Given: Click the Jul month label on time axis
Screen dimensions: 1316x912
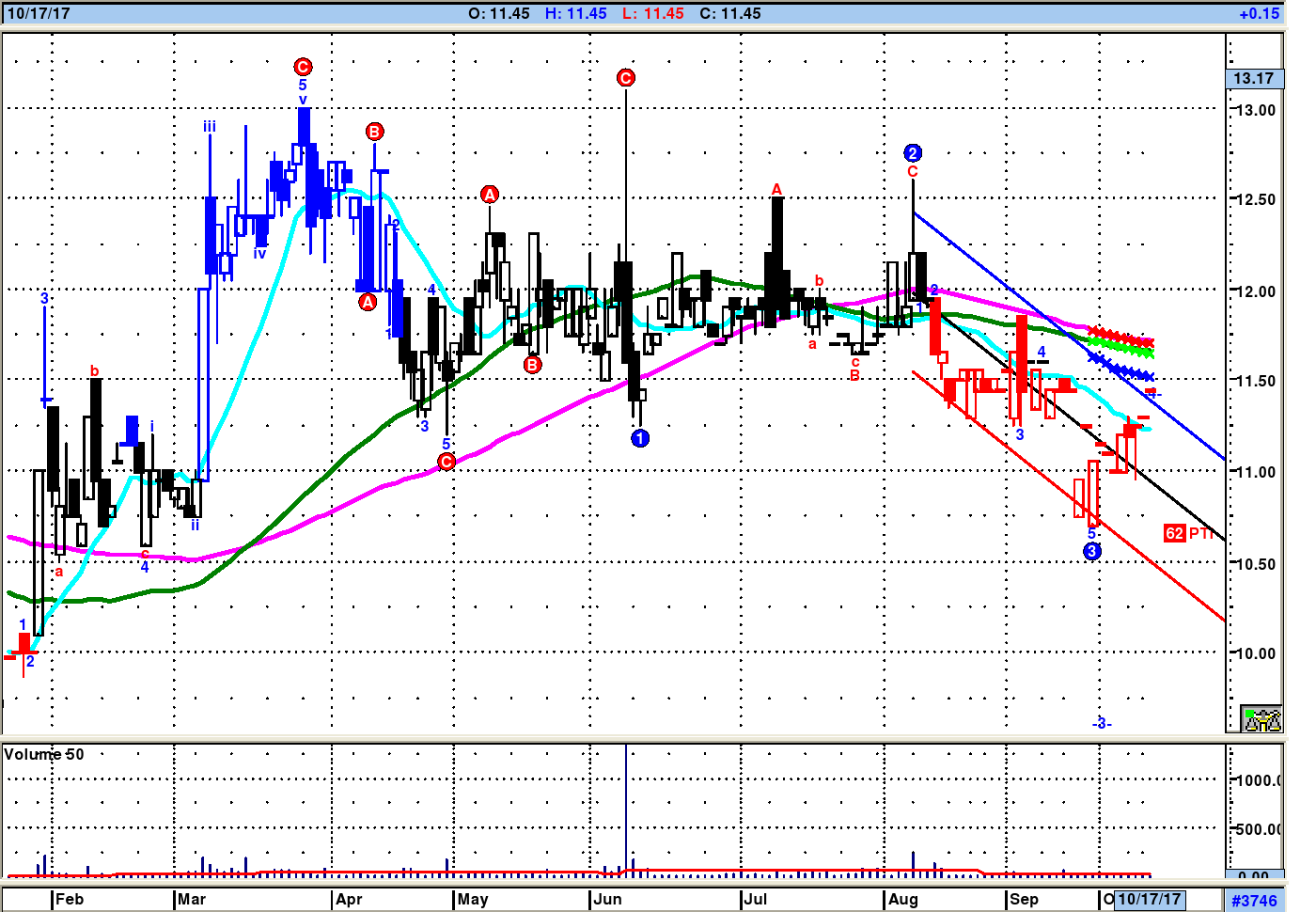Looking at the screenshot, I should [x=756, y=900].
